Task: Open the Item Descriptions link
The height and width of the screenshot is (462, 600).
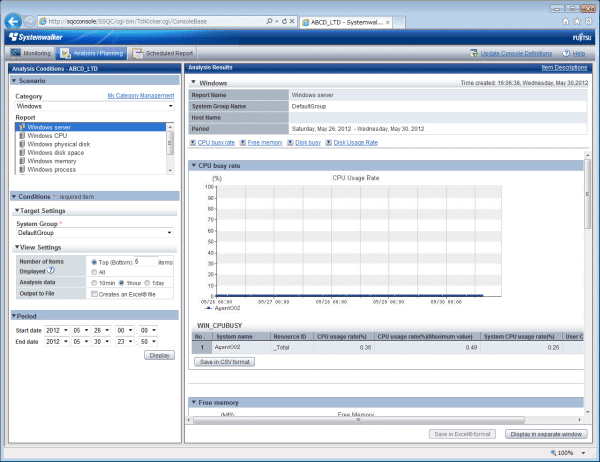Action: click(564, 67)
